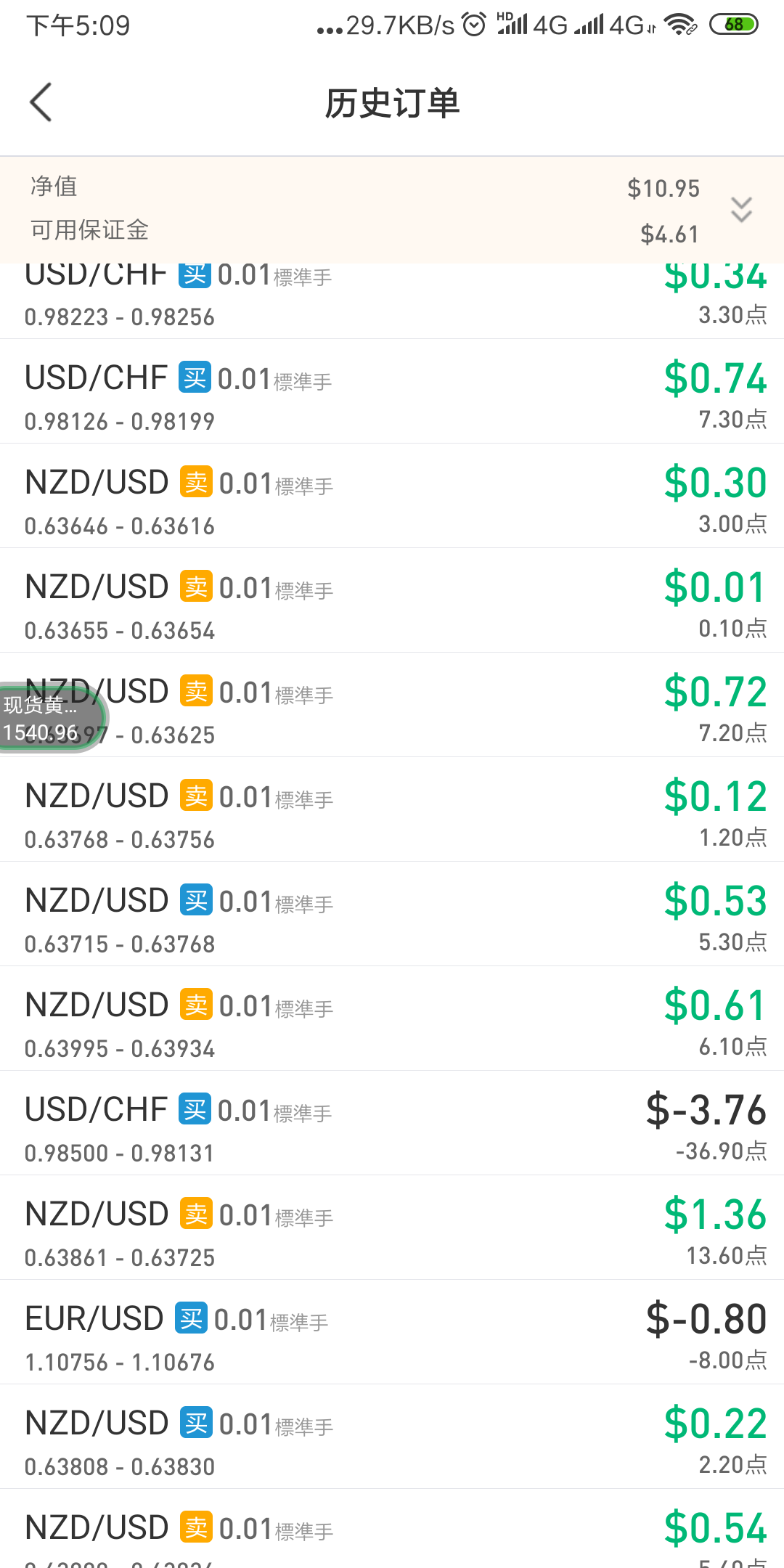Tap sell badge on NZD/USD 0.63861 order
The height and width of the screenshot is (1568, 784).
(196, 1214)
